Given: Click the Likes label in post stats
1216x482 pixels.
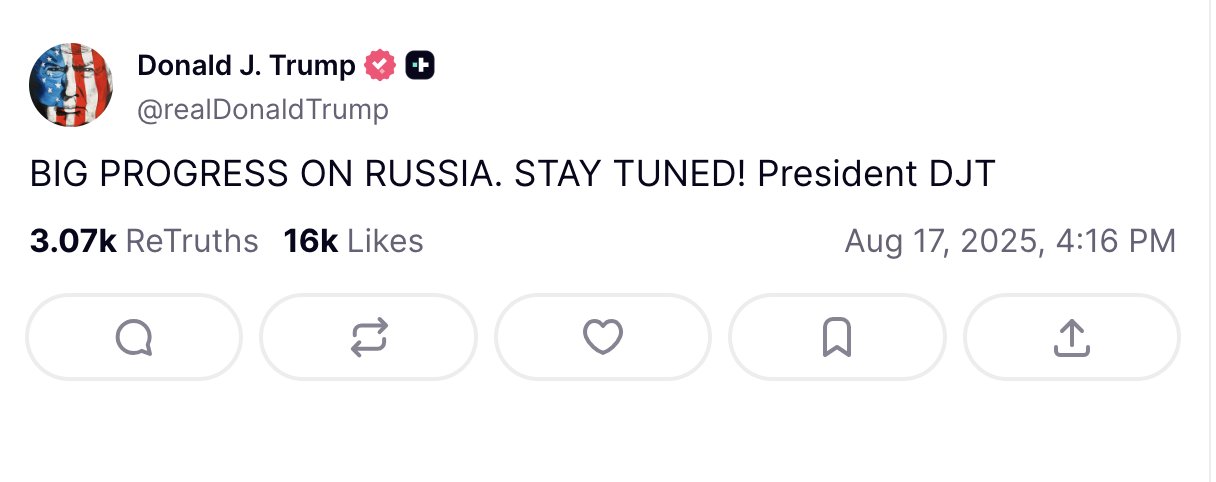Looking at the screenshot, I should [x=385, y=241].
